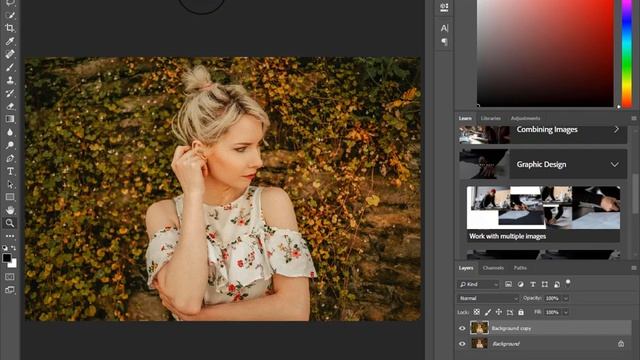640x360 pixels.
Task: Open the Work with multiple images tutorial
Action: (543, 214)
